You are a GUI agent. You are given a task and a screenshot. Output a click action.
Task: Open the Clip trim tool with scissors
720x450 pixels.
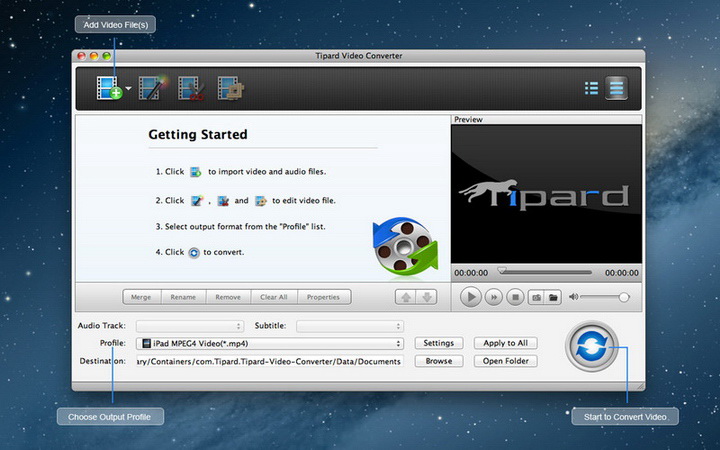pyautogui.click(x=191, y=88)
